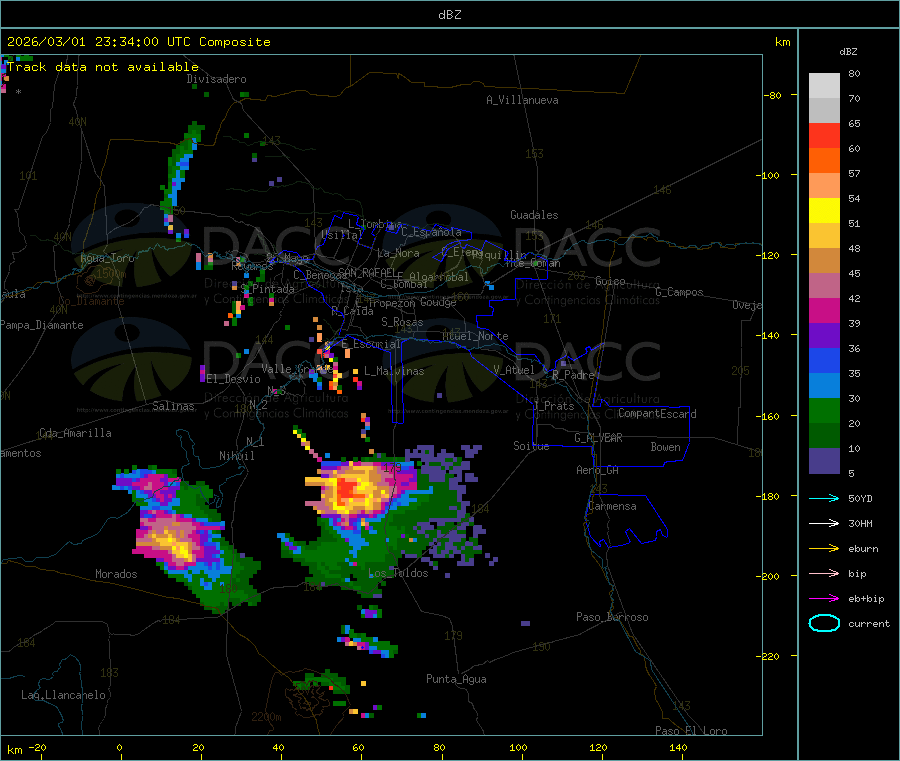Click the 'Carmensa' map label

tap(612, 506)
